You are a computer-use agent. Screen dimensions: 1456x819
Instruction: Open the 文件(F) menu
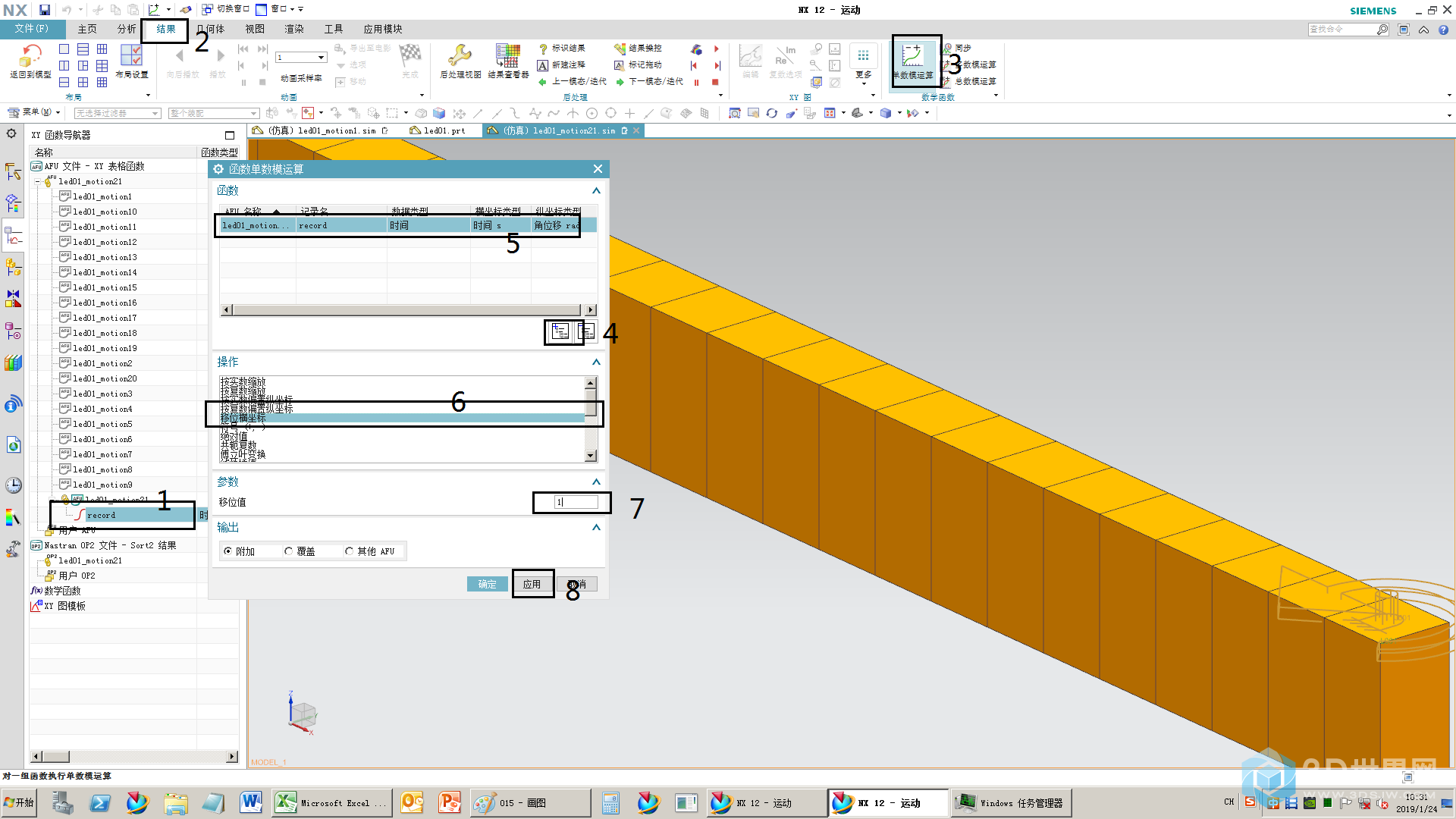click(x=31, y=29)
